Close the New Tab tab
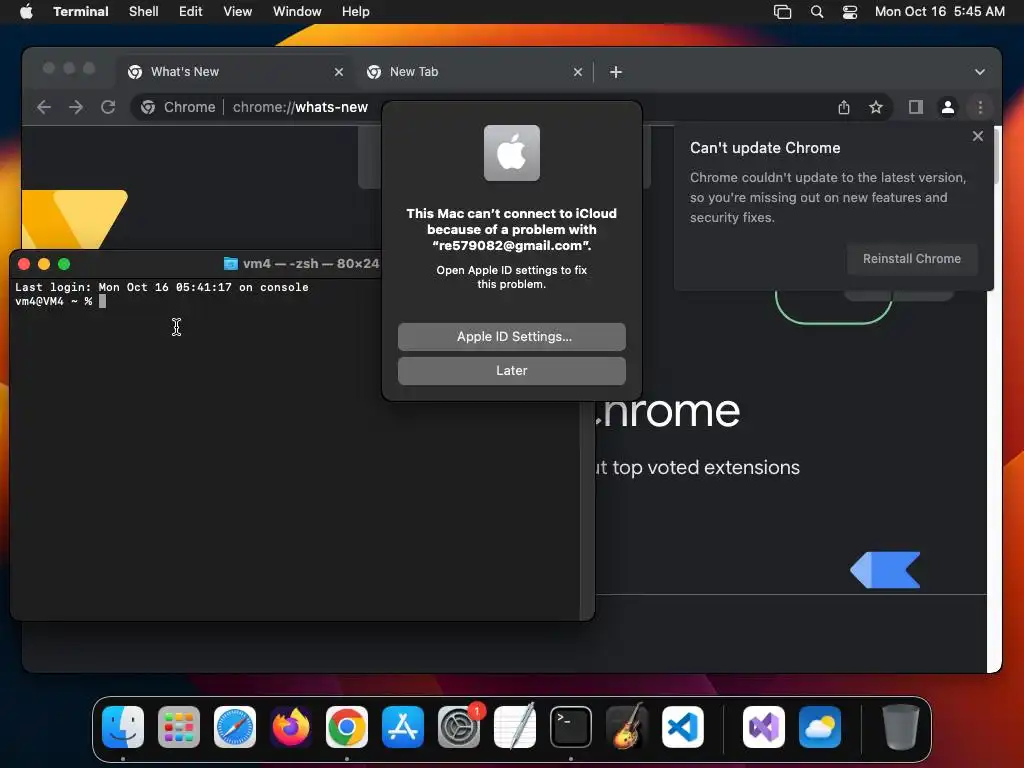The image size is (1024, 768). pos(577,72)
